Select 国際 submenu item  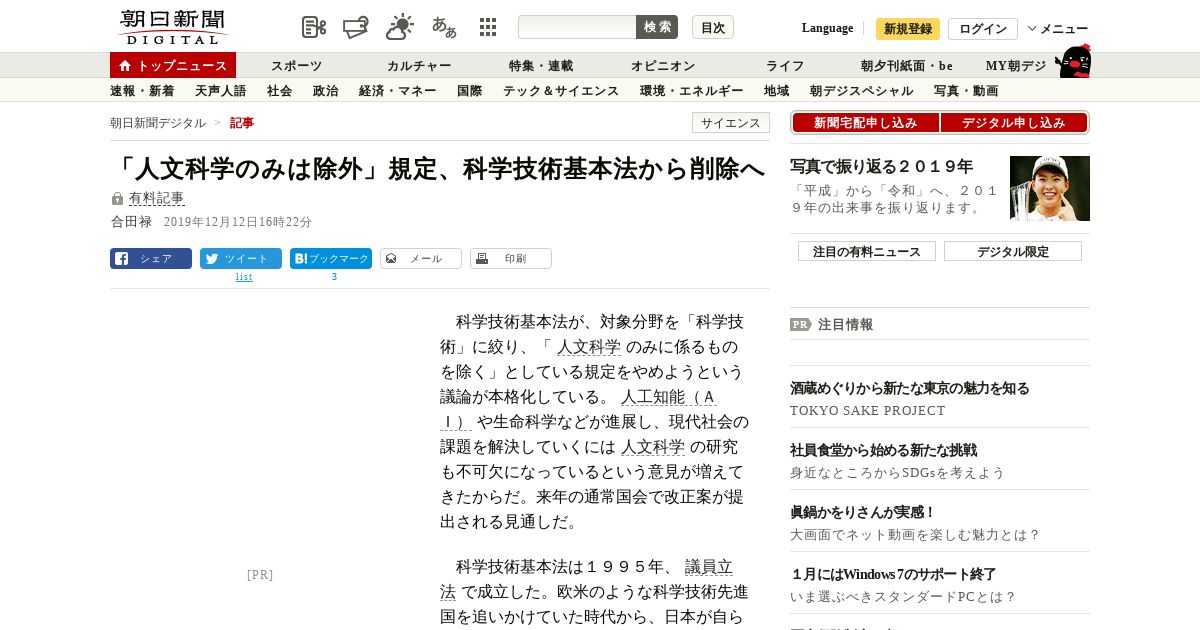tap(470, 91)
